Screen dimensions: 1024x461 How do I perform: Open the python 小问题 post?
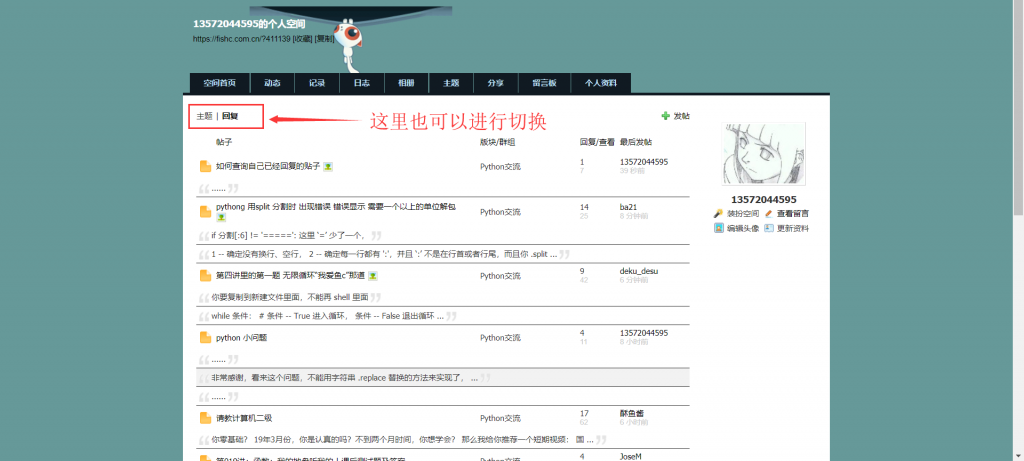pyautogui.click(x=241, y=338)
